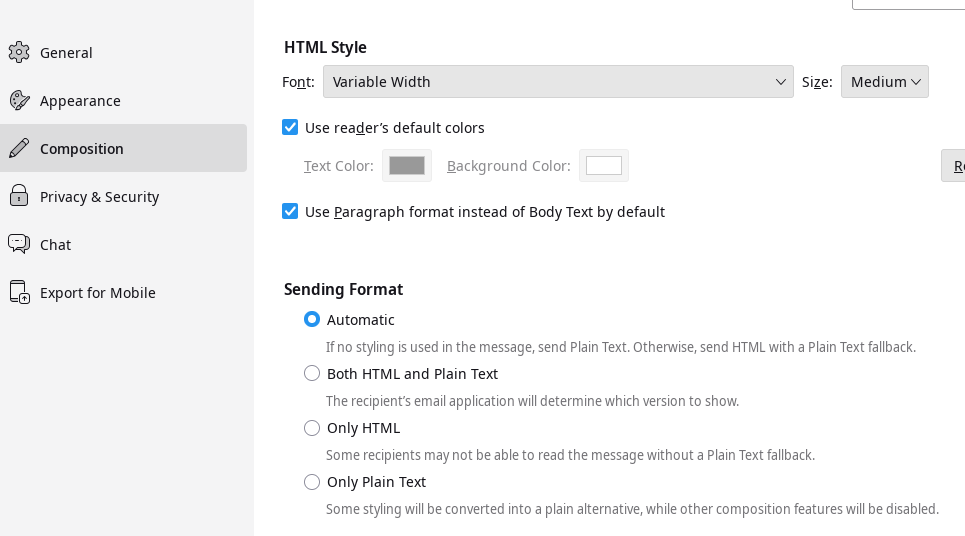Switch to the Appearance settings tab
Image resolution: width=965 pixels, height=536 pixels.
click(x=123, y=100)
